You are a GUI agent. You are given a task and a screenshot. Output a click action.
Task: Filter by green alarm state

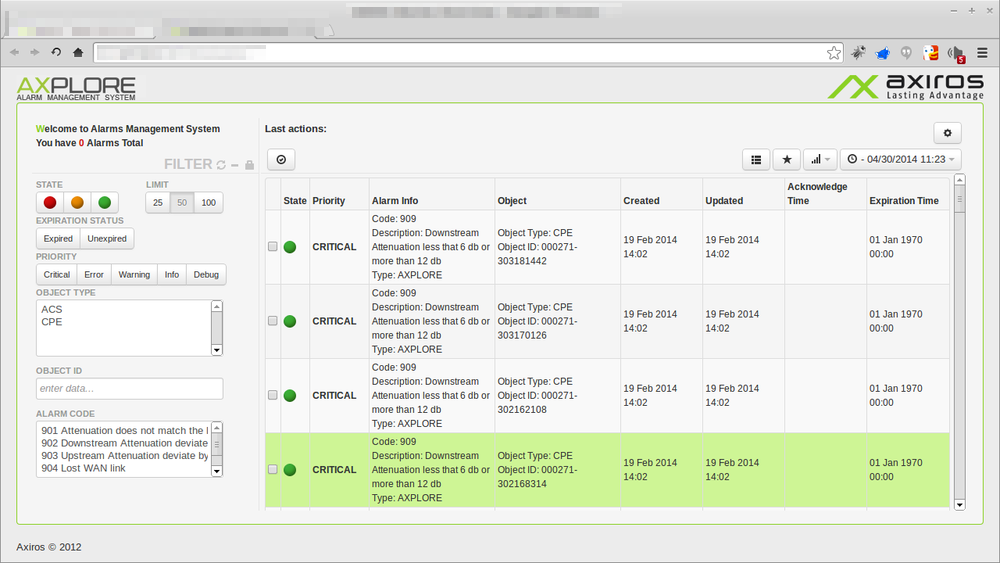(105, 203)
